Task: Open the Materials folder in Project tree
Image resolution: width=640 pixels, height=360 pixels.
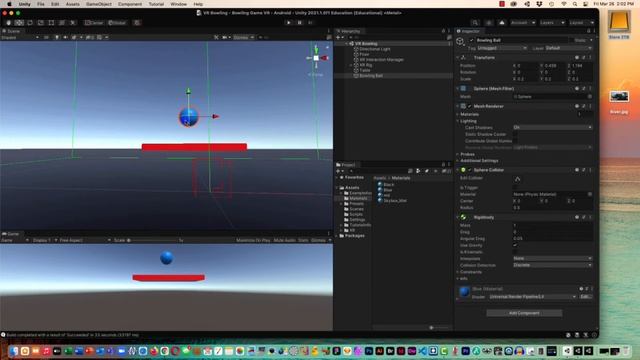Action: point(355,198)
